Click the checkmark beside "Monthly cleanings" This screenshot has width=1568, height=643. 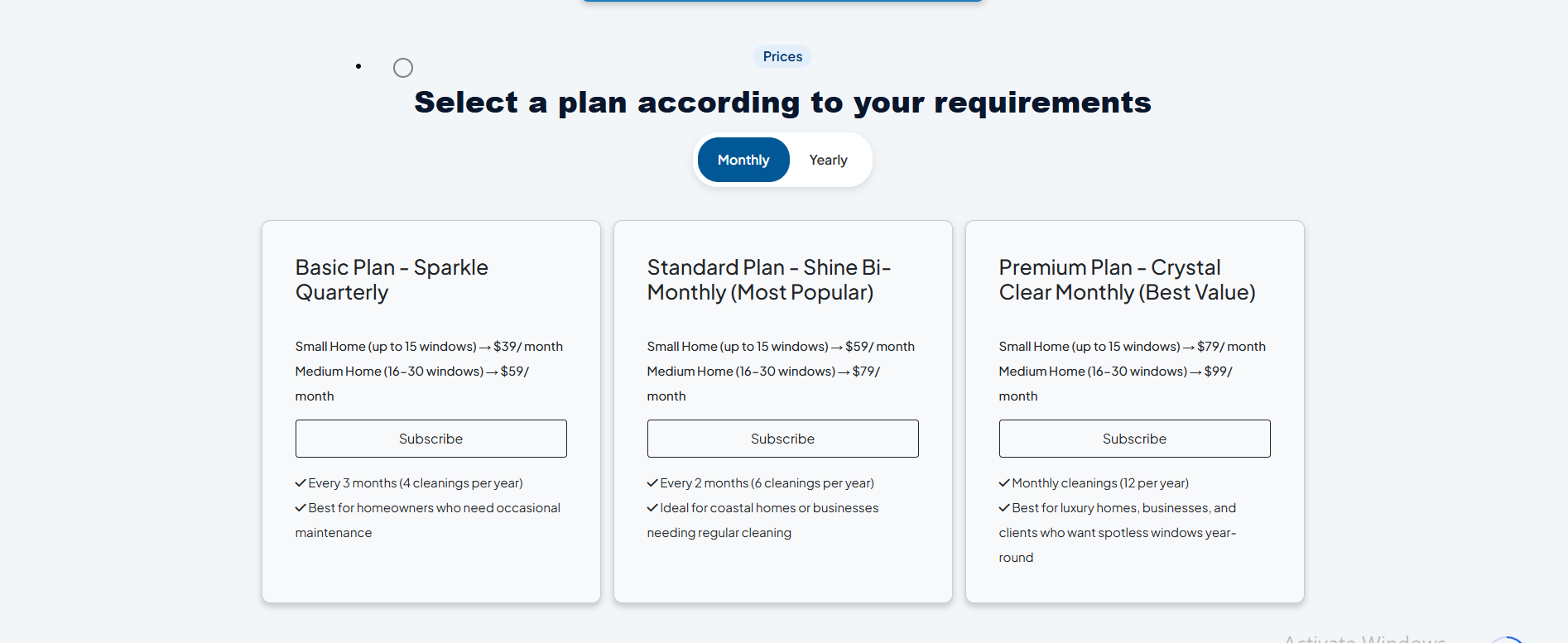(x=1004, y=483)
